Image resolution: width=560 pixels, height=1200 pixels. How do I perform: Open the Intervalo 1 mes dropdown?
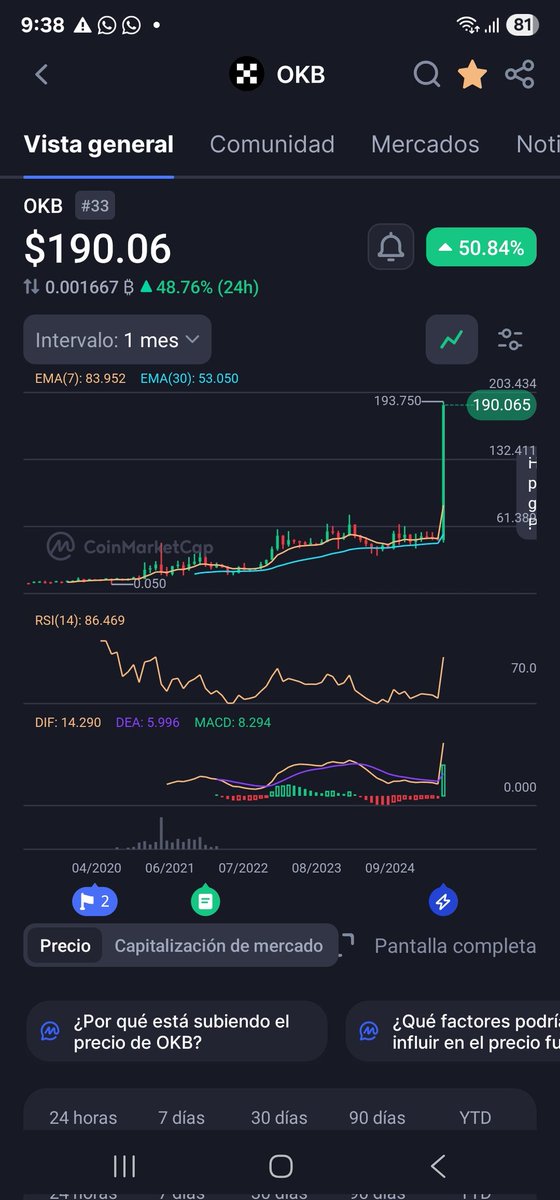tap(117, 340)
